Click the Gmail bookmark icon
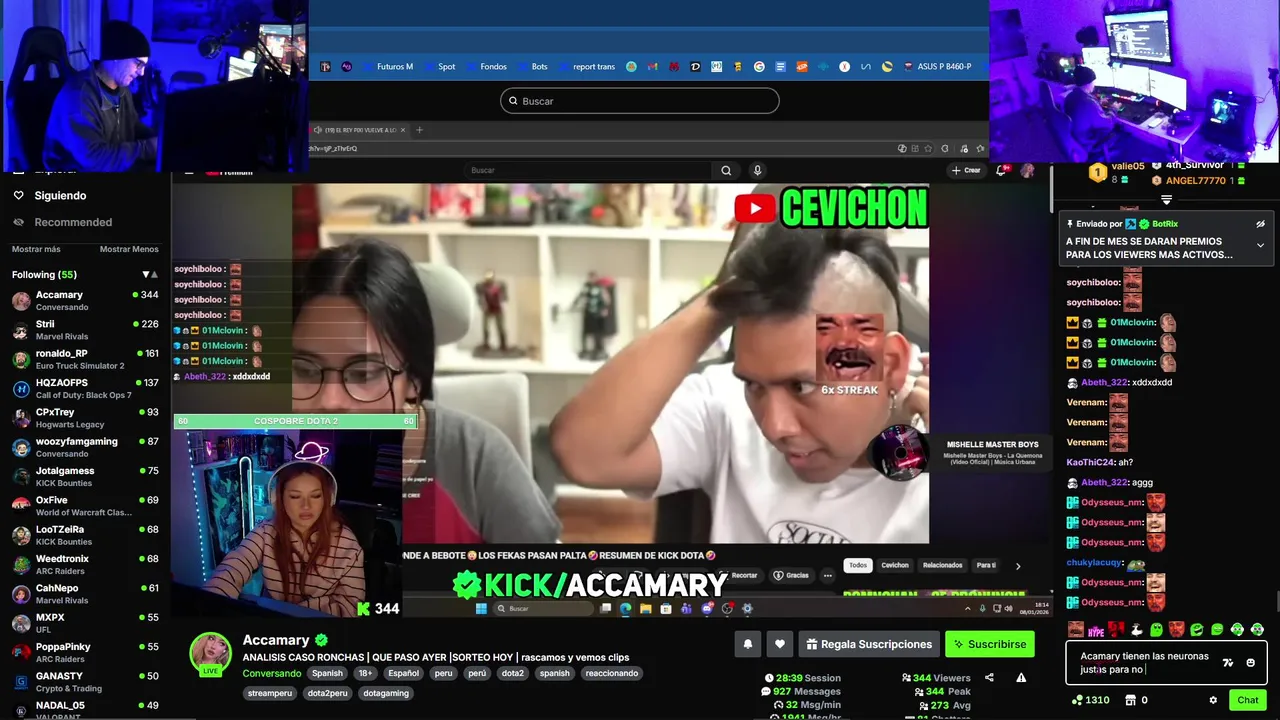 point(652,67)
